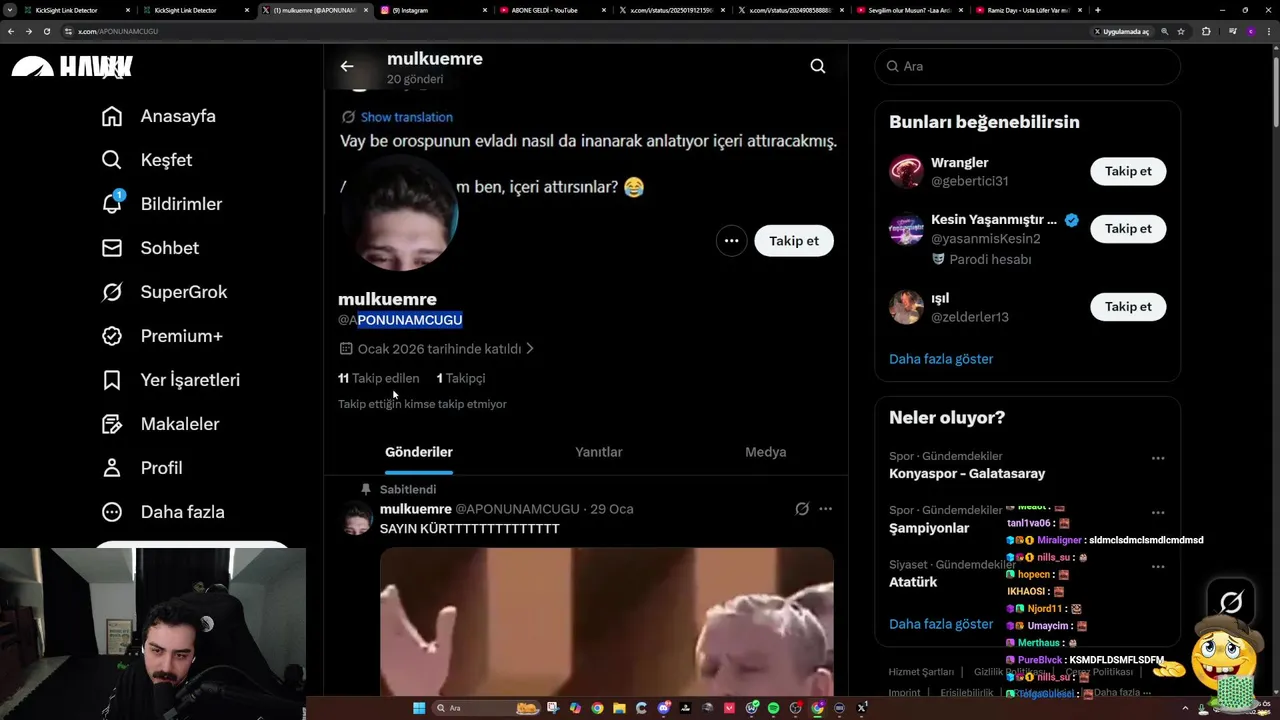Switch to Gönderiler tab
Image resolution: width=1280 pixels, height=720 pixels.
point(419,452)
